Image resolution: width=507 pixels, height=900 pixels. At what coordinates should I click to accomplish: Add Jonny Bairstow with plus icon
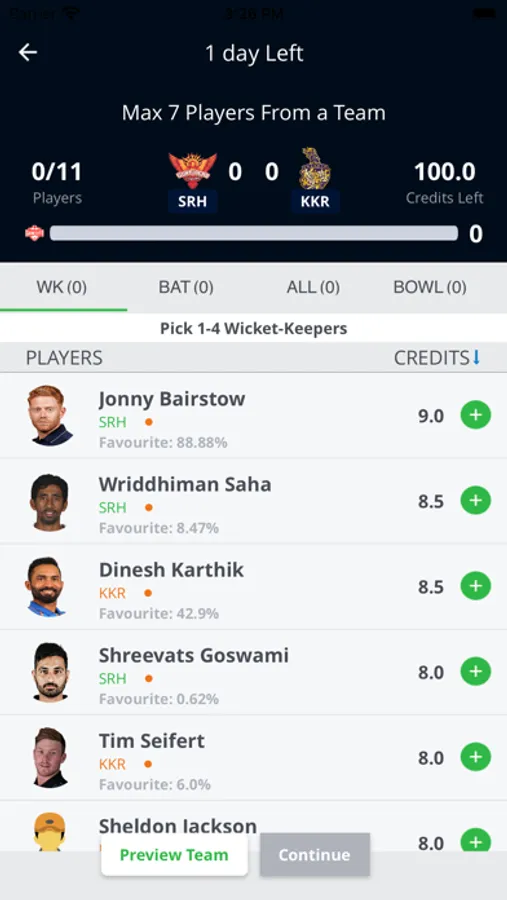tap(475, 415)
